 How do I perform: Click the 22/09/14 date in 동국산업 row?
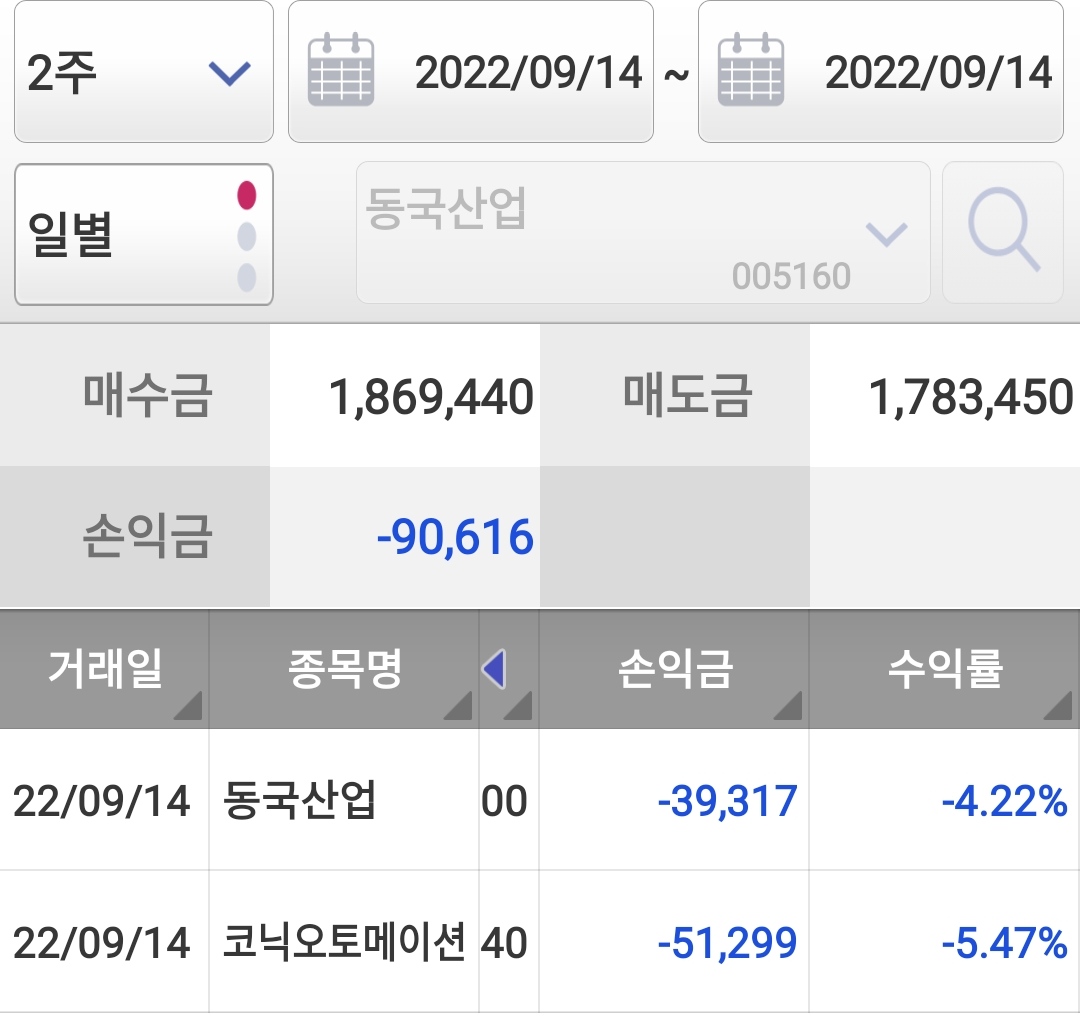click(x=101, y=801)
